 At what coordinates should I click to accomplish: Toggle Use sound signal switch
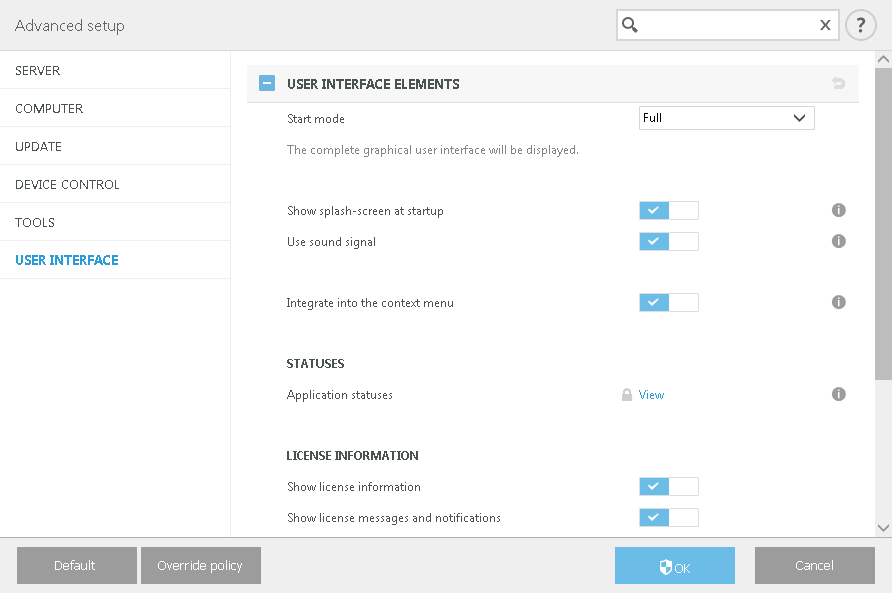pyautogui.click(x=668, y=241)
